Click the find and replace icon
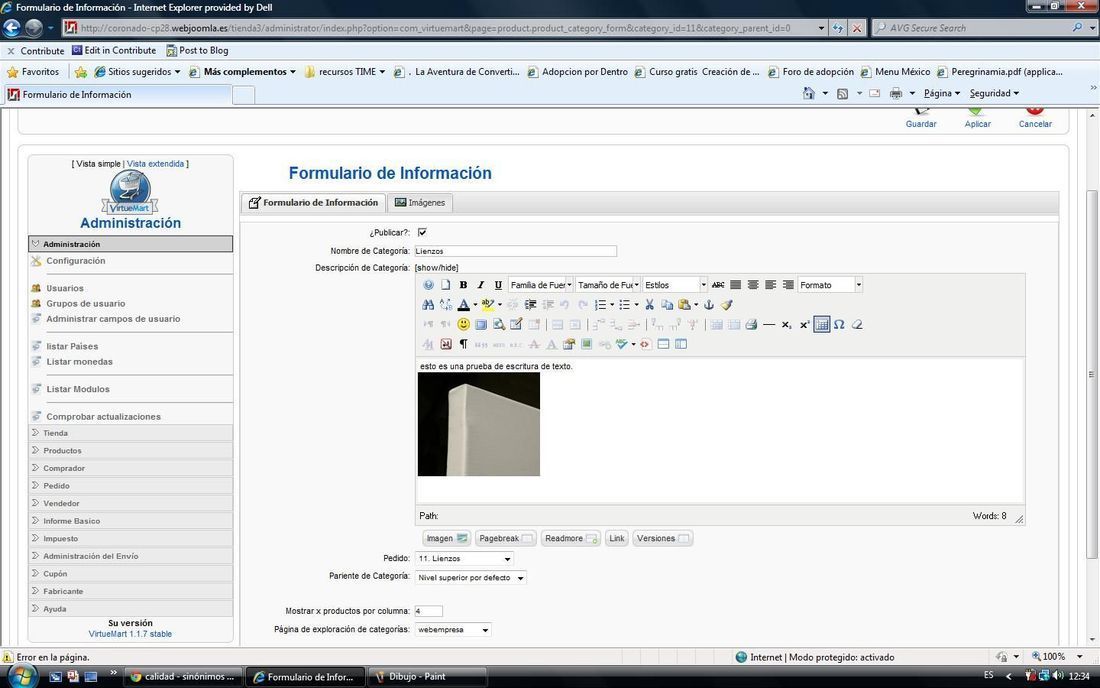The image size is (1100, 688). (x=445, y=304)
